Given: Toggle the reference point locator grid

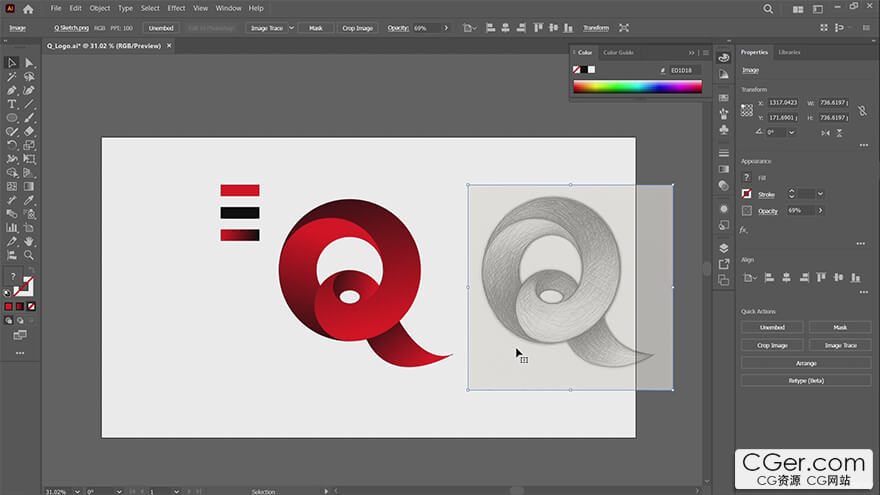Looking at the screenshot, I should click(747, 110).
